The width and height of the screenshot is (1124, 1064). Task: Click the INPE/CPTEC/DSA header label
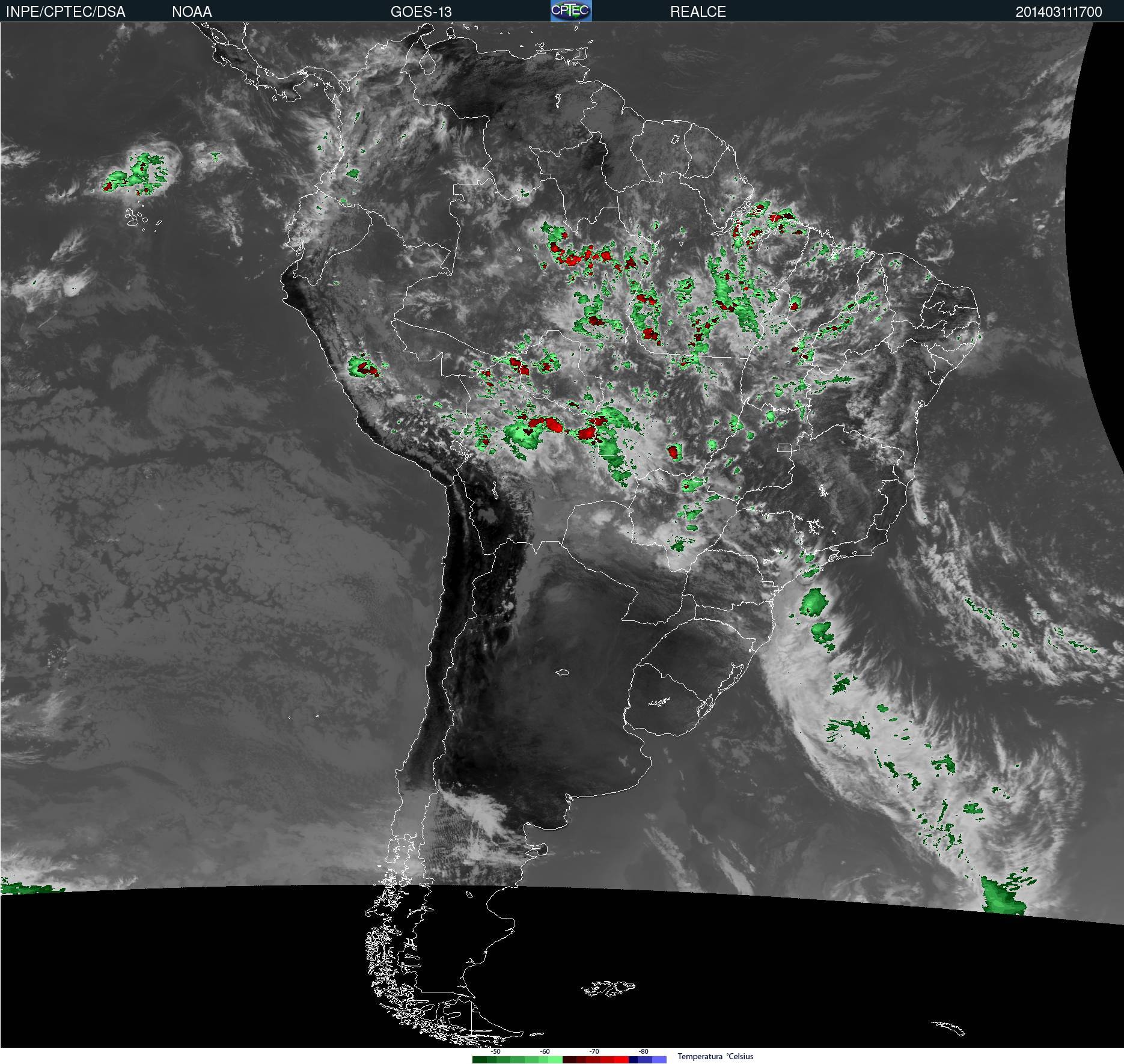(x=66, y=11)
